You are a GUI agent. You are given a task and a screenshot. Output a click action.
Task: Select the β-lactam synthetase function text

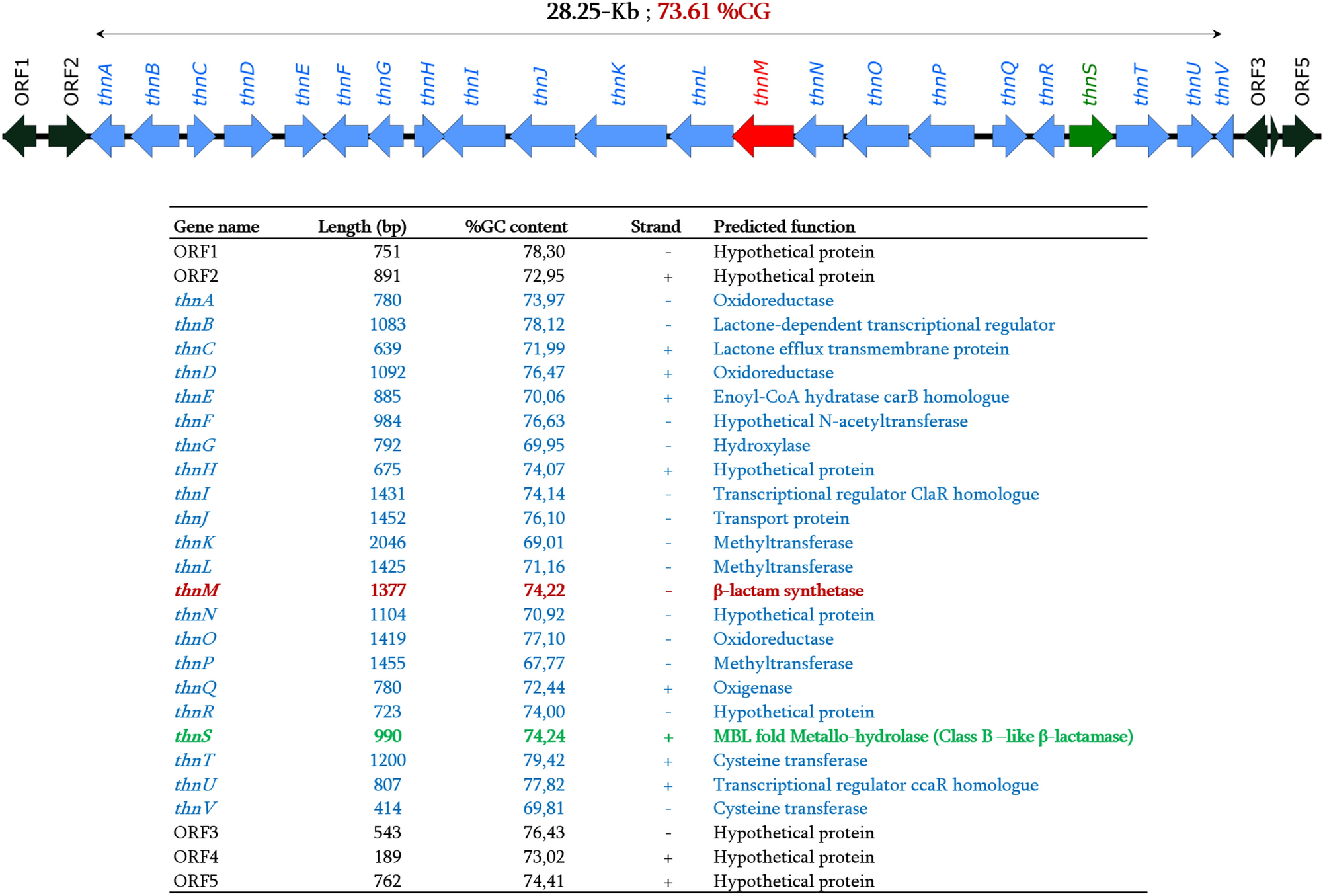click(x=788, y=591)
